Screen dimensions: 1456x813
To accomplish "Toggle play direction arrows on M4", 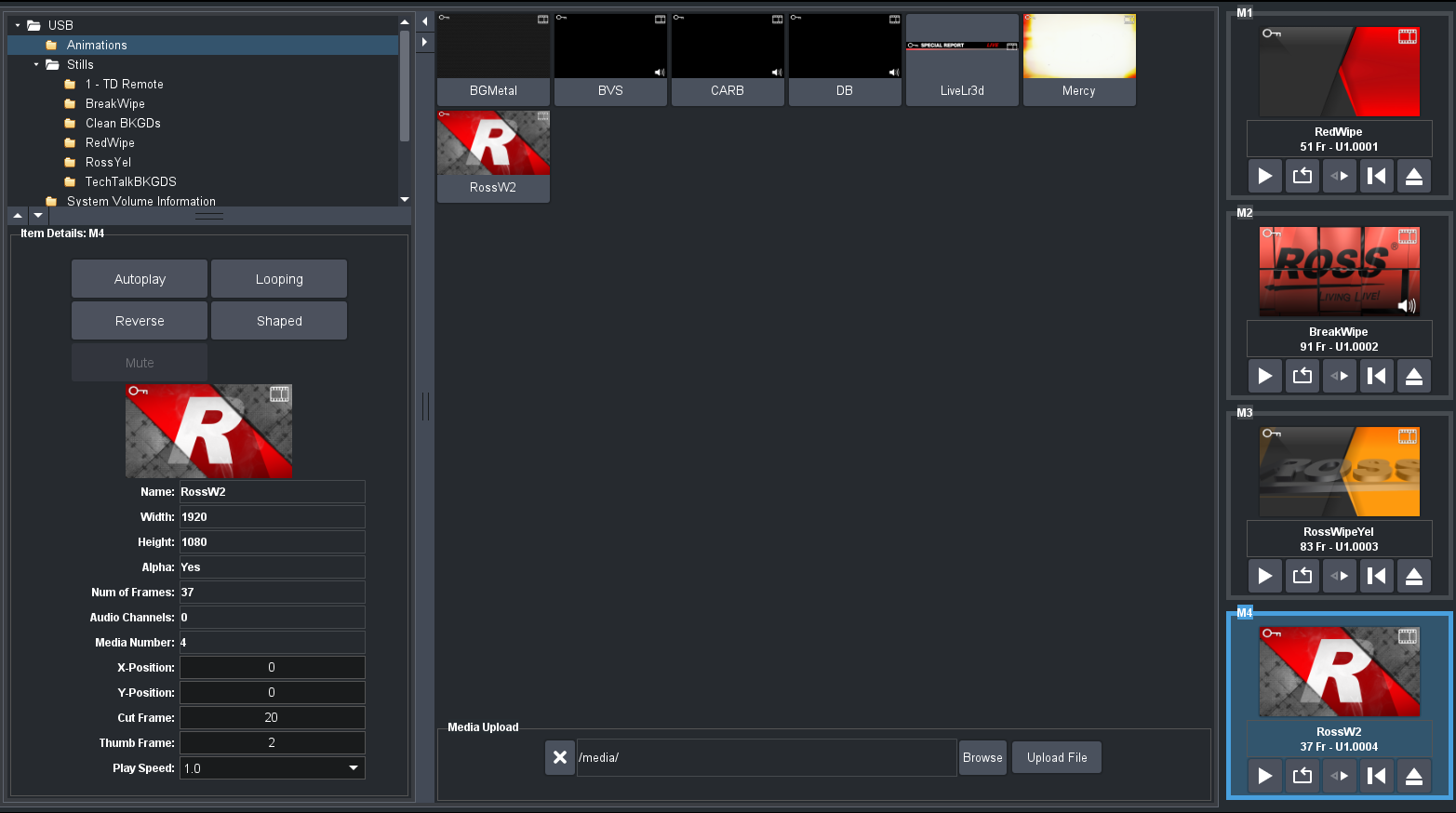I will click(x=1340, y=776).
